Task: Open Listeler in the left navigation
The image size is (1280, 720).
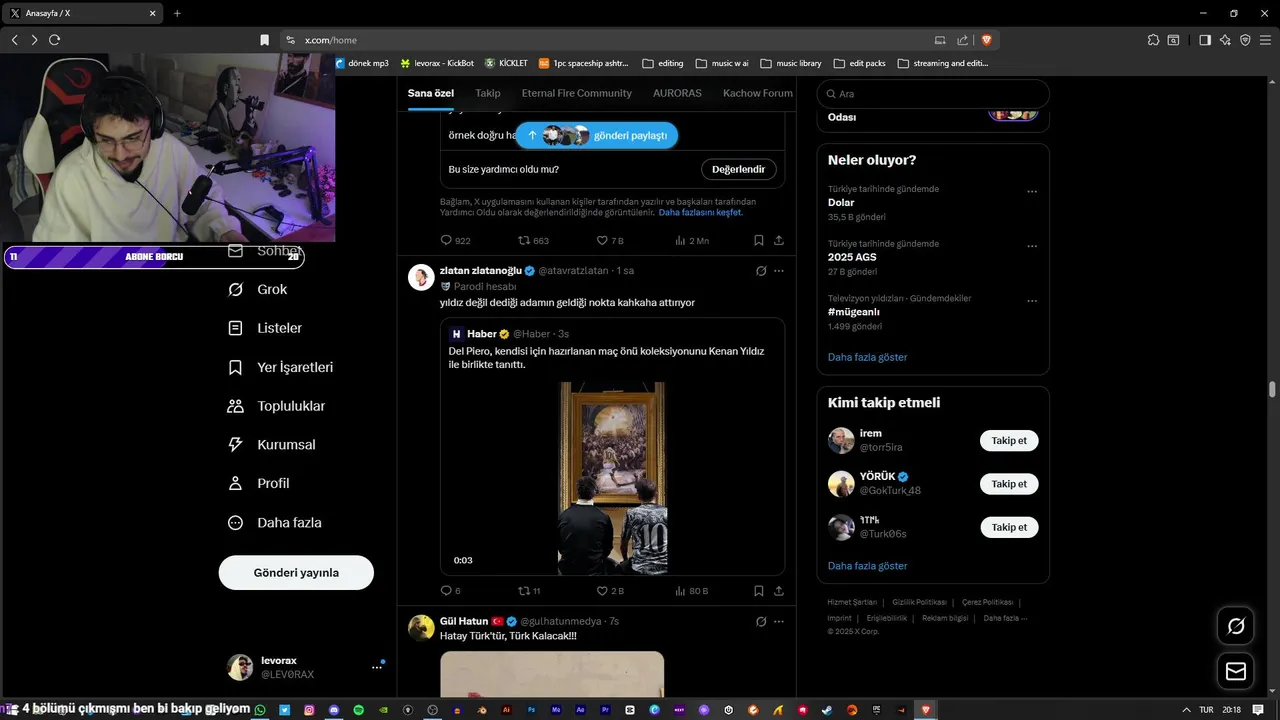Action: 265,328
